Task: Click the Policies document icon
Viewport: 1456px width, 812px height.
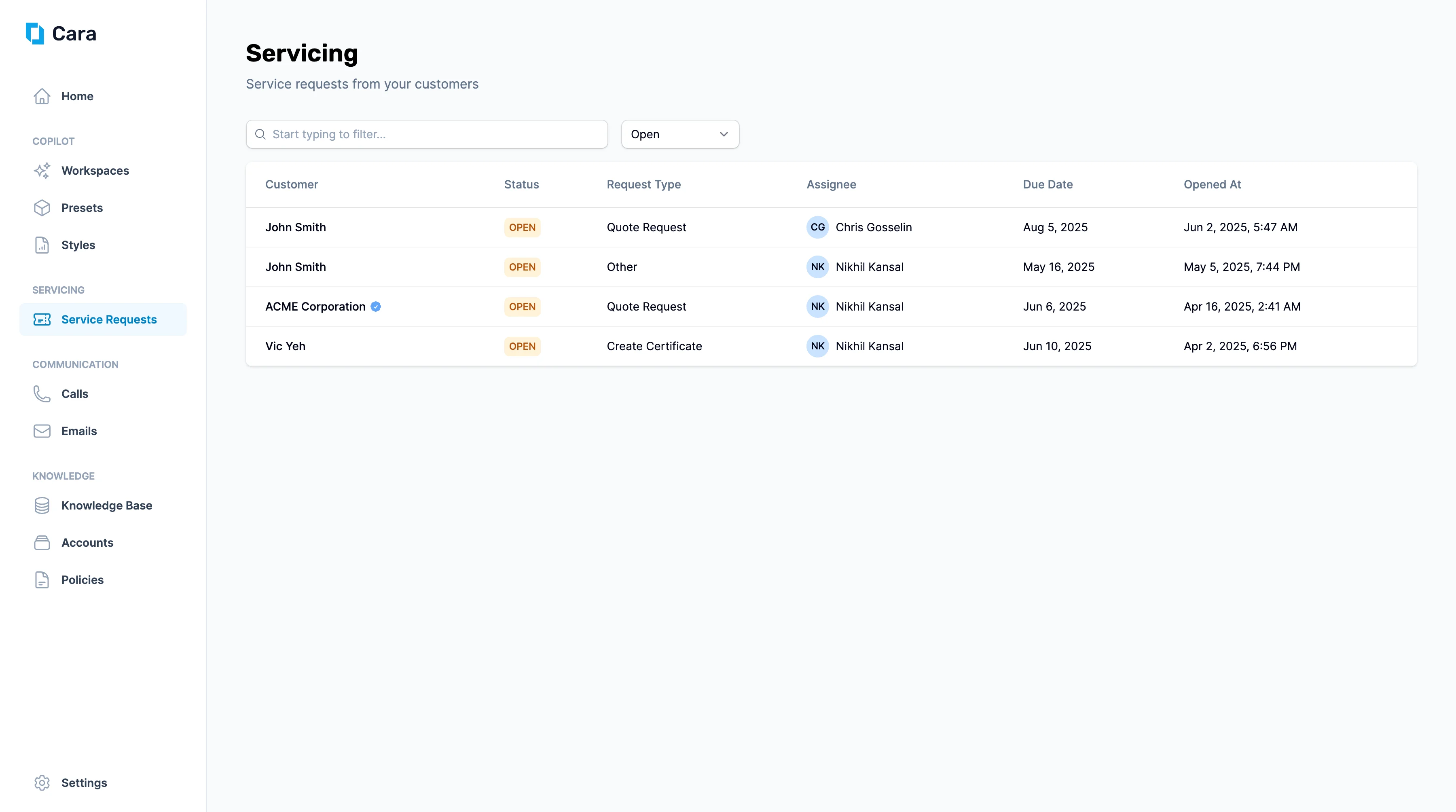Action: pos(42,580)
